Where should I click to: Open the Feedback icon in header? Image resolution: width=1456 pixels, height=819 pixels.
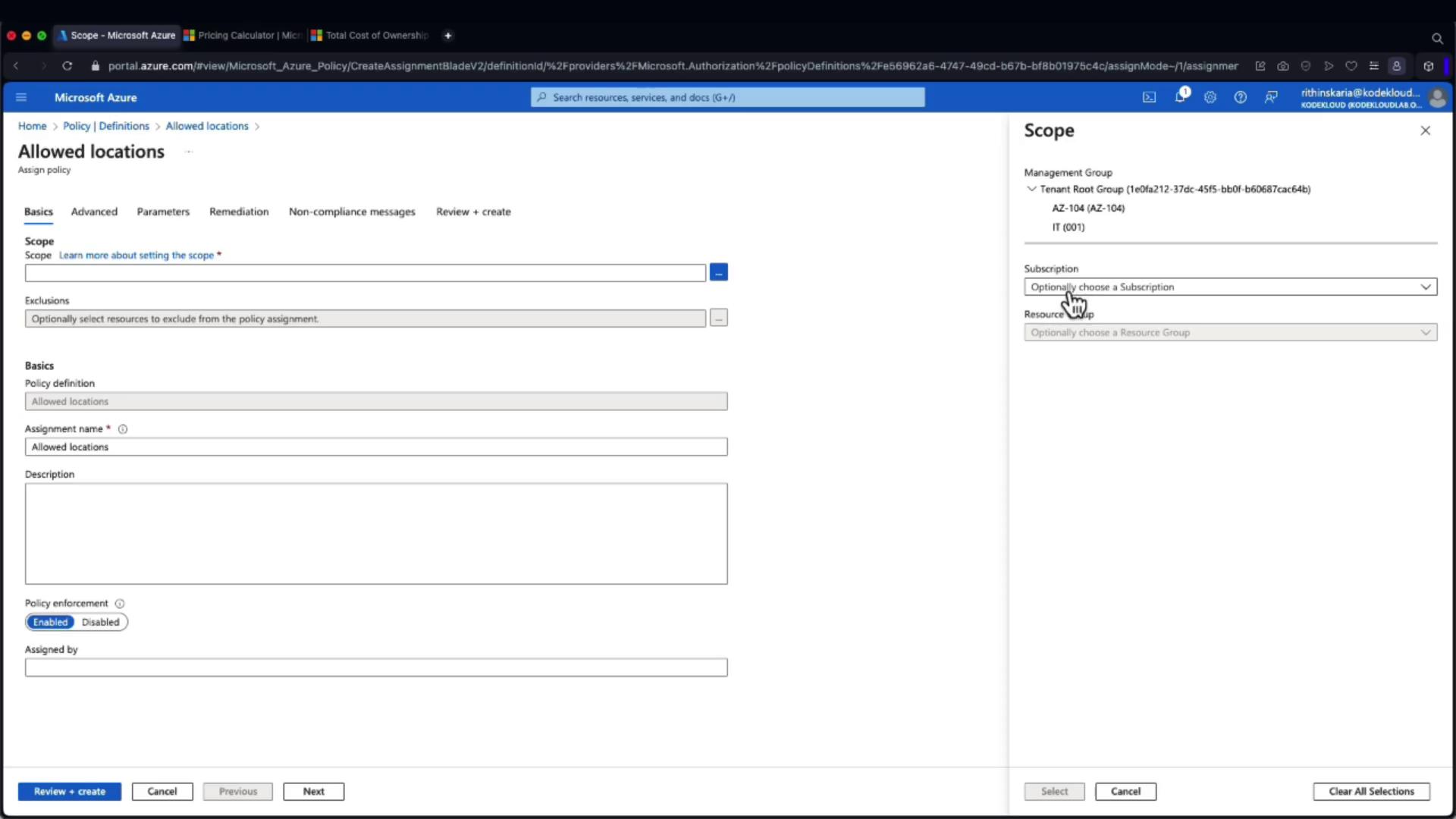(x=1271, y=97)
